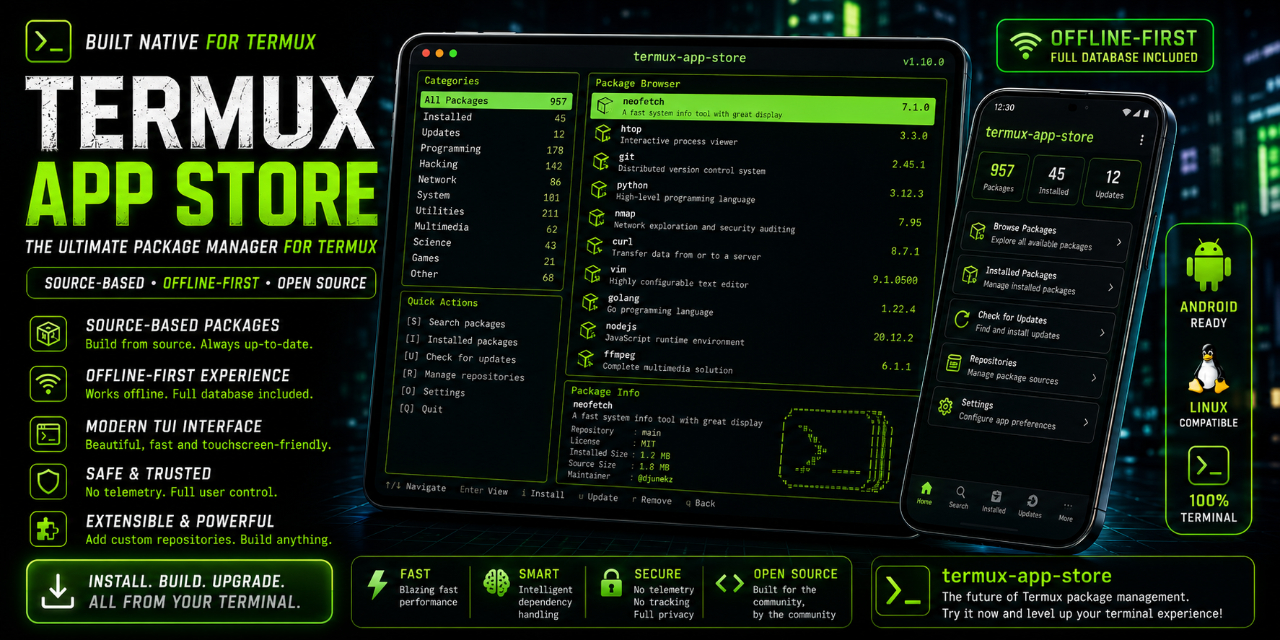Switch to Home tab in phone navigation
The height and width of the screenshot is (640, 1280).
(x=925, y=493)
